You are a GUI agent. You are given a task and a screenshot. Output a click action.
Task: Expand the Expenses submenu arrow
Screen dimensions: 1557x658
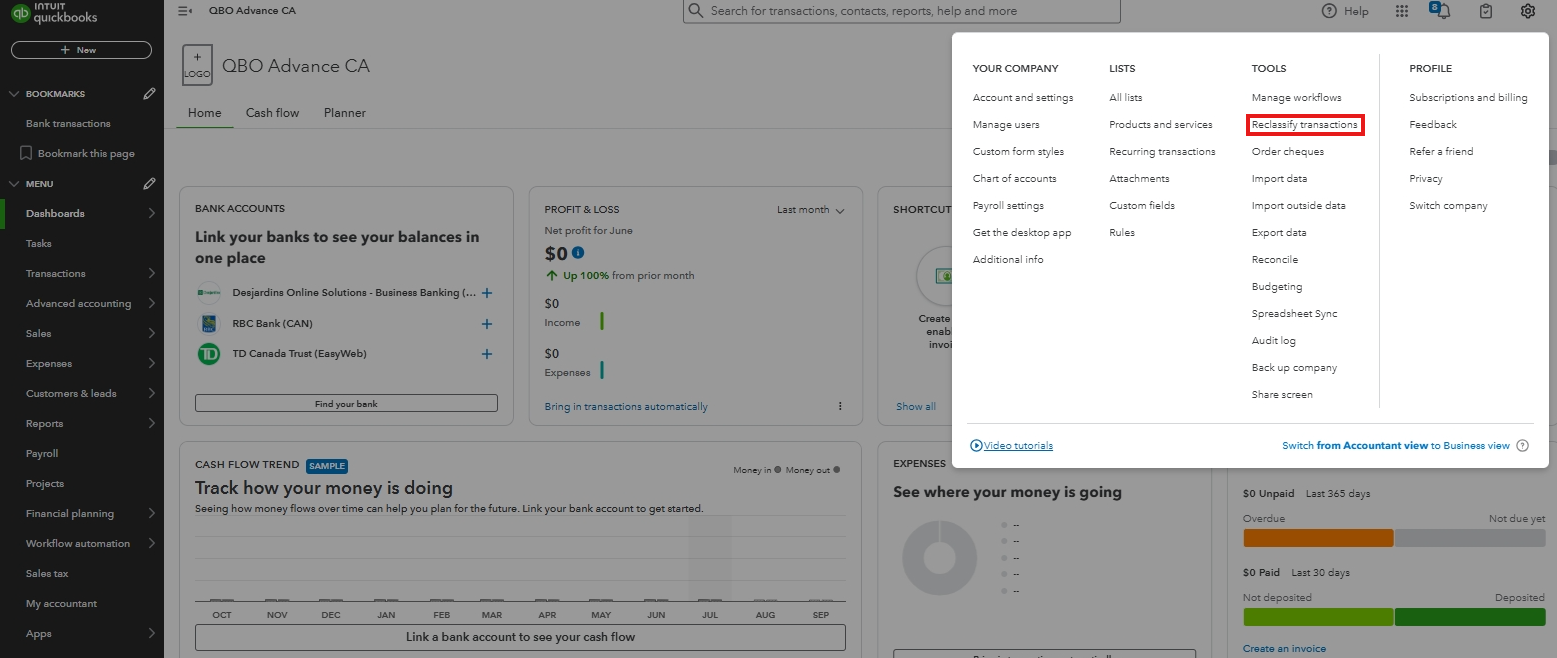(151, 363)
